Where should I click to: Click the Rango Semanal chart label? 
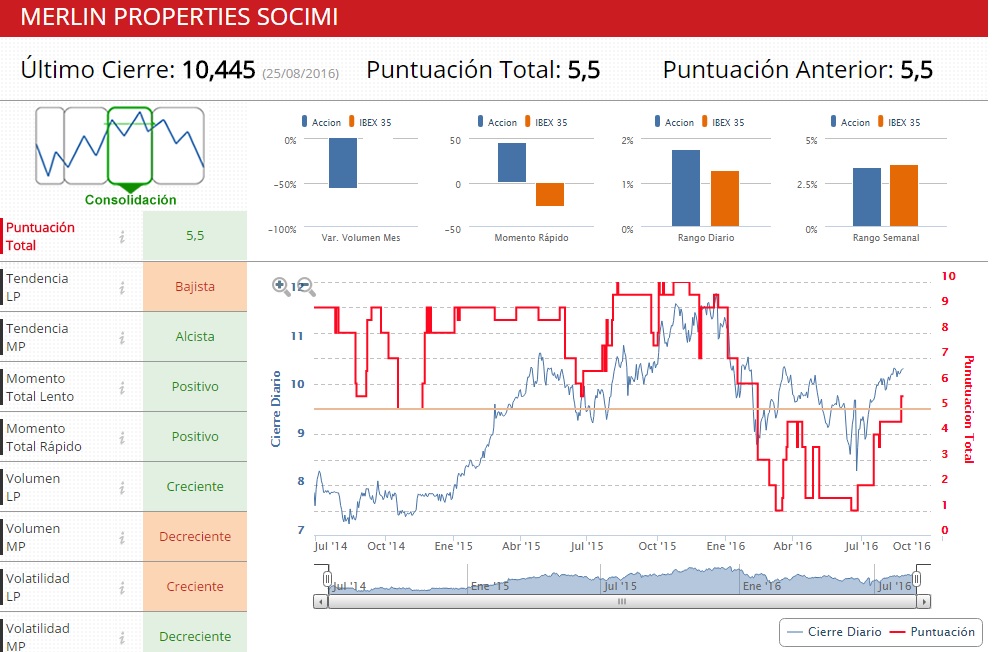tap(886, 238)
